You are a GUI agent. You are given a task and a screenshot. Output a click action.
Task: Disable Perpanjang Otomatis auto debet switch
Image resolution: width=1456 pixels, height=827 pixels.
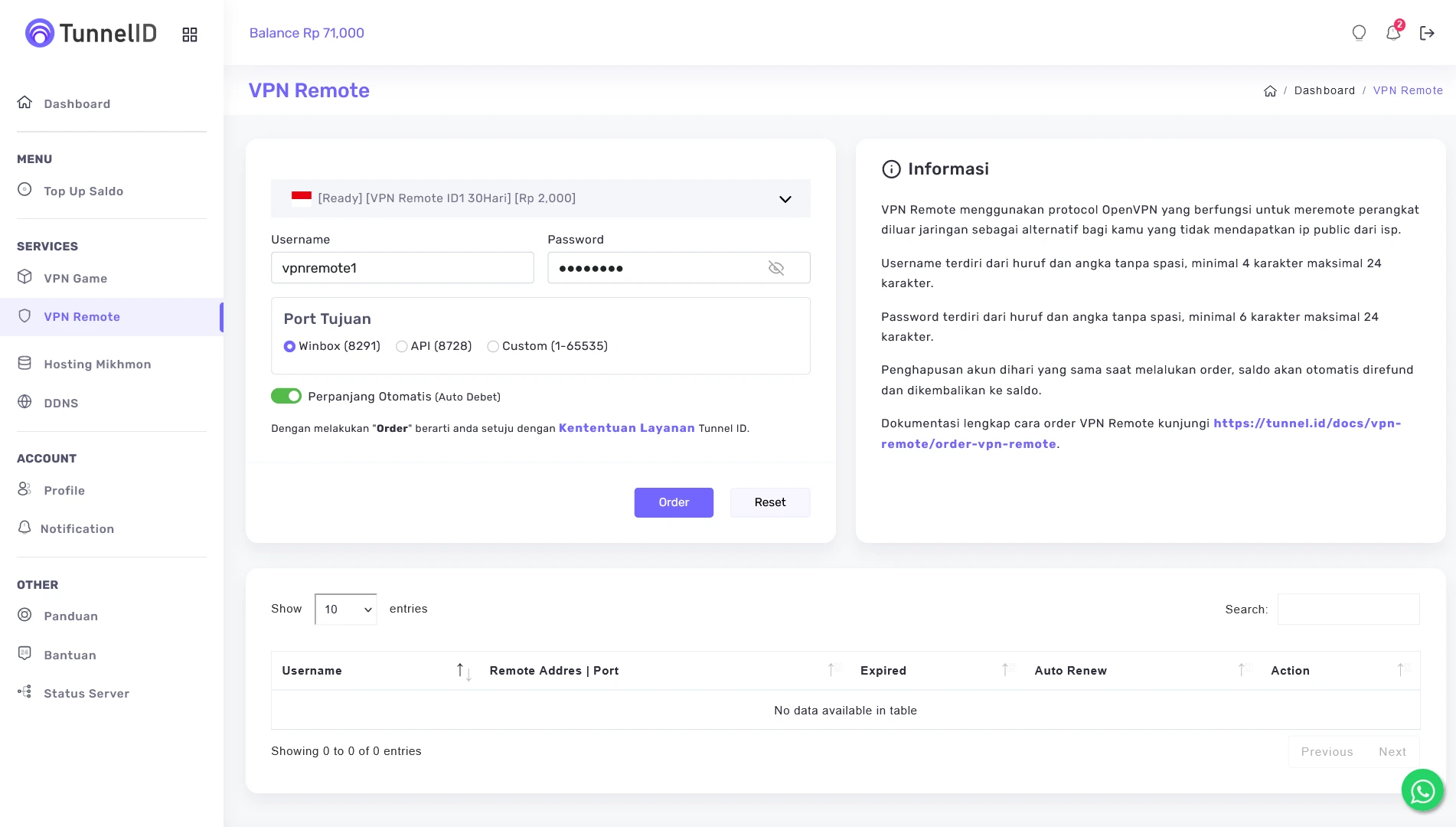286,396
